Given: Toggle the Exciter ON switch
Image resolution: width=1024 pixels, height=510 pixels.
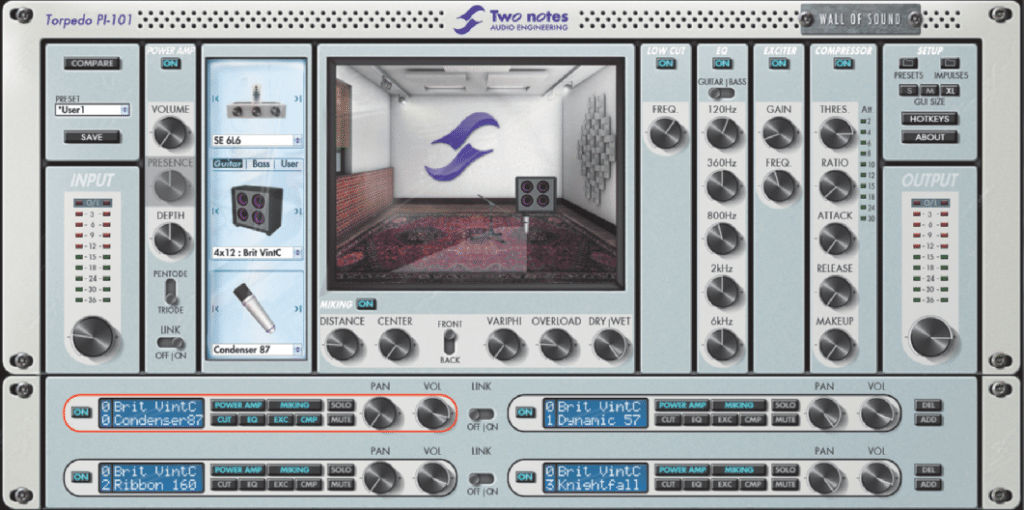Looking at the screenshot, I should pos(778,63).
